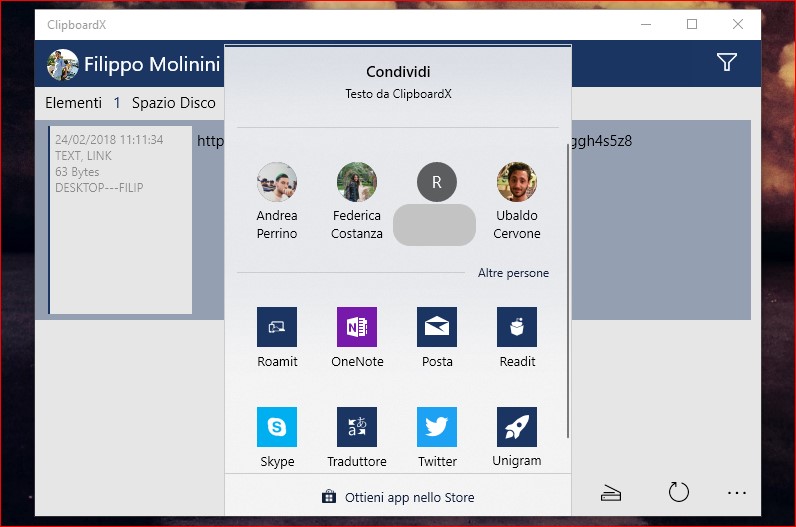Click the Elementi label
The height and width of the screenshot is (527, 796).
[74, 103]
